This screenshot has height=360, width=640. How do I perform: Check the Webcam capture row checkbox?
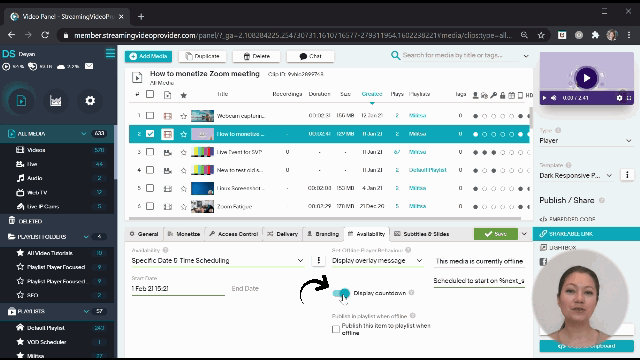[150, 116]
